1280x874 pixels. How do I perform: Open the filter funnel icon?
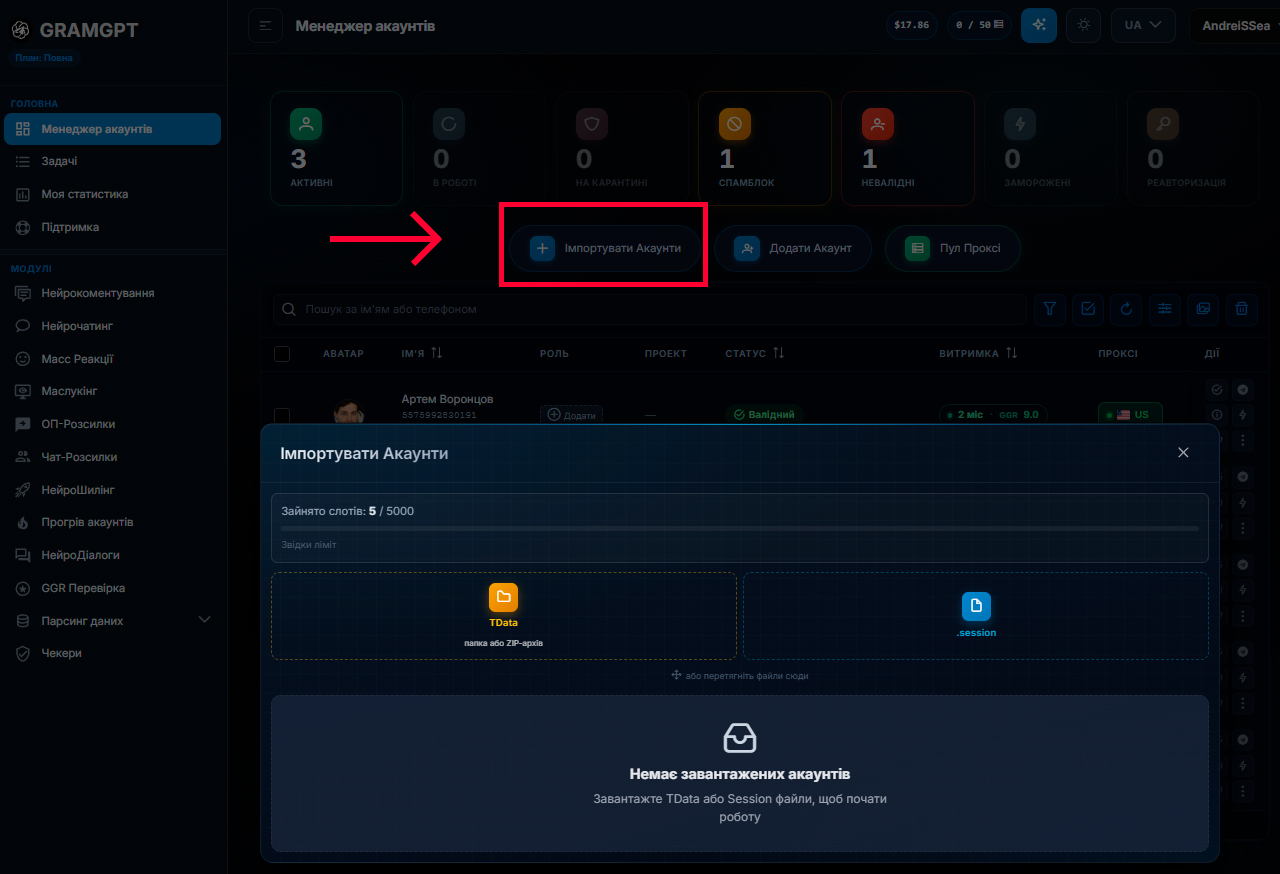1049,309
